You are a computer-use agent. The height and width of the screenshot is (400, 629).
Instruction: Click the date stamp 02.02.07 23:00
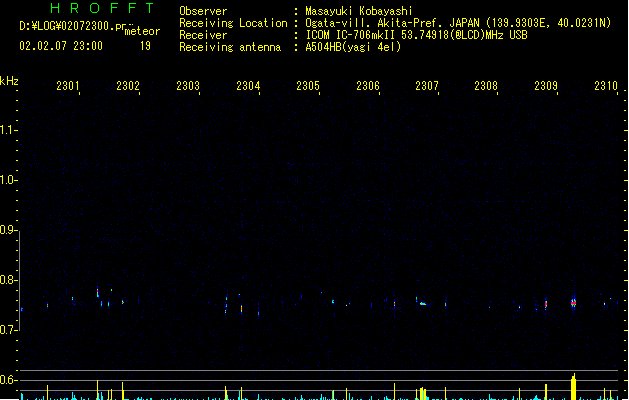[x=61, y=46]
